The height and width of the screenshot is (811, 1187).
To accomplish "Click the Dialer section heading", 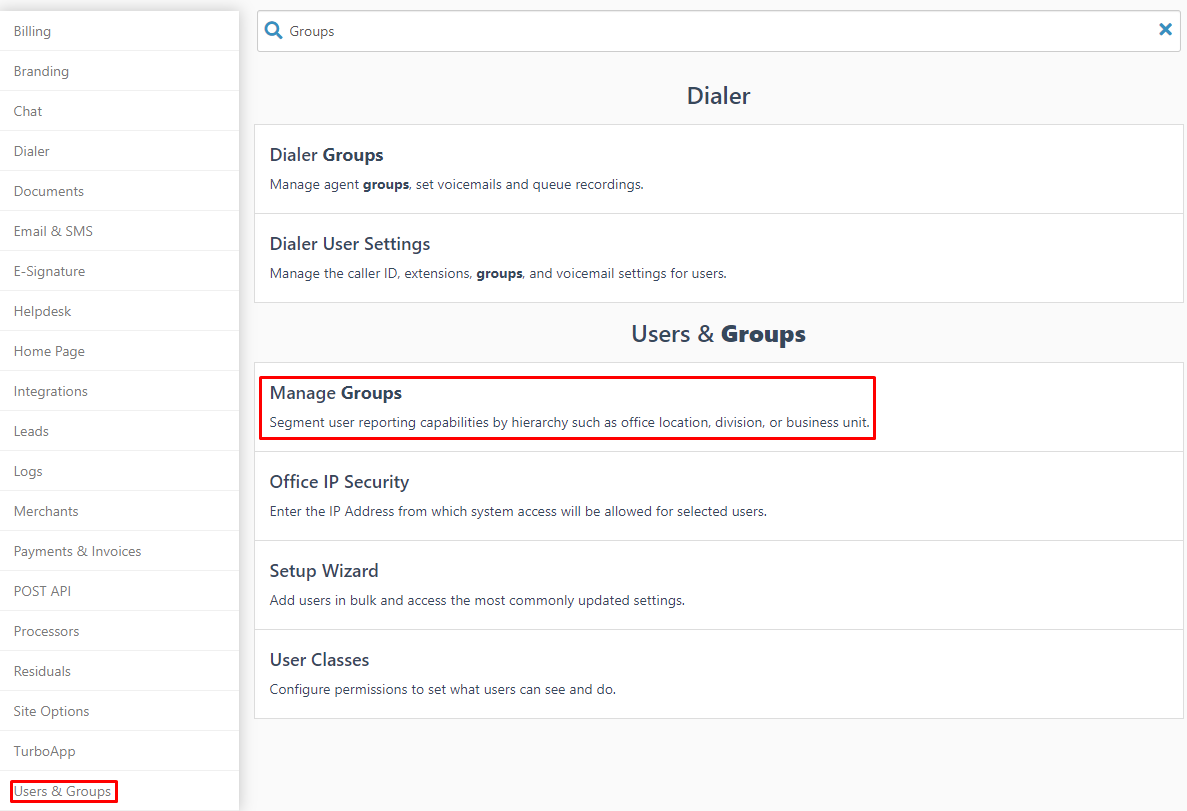I will (718, 96).
